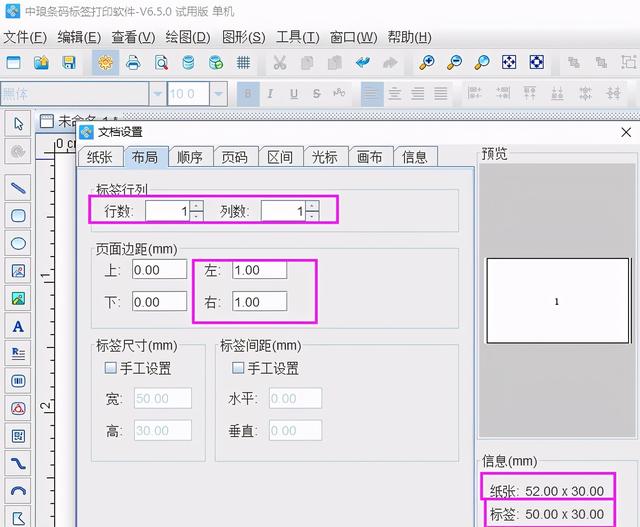Click the zoom in magnifier icon
The width and height of the screenshot is (640, 527).
[x=426, y=62]
